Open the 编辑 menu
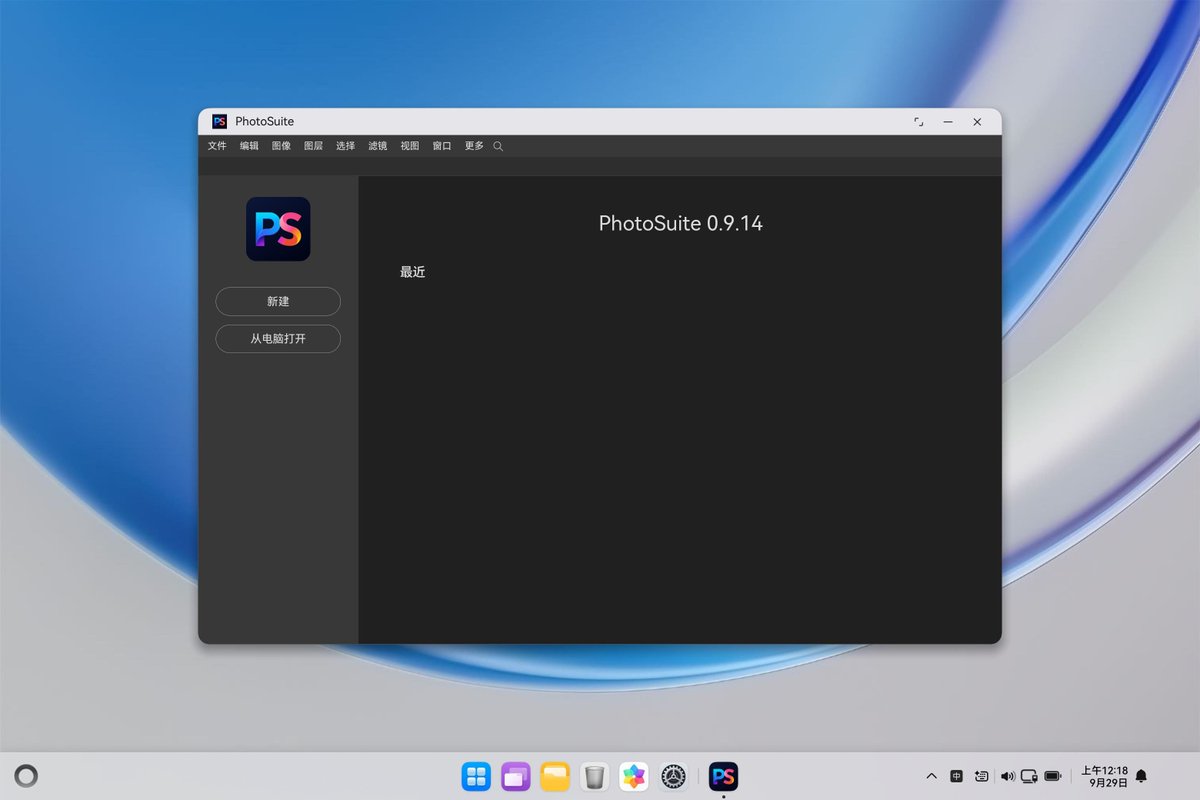1200x800 pixels. (249, 146)
